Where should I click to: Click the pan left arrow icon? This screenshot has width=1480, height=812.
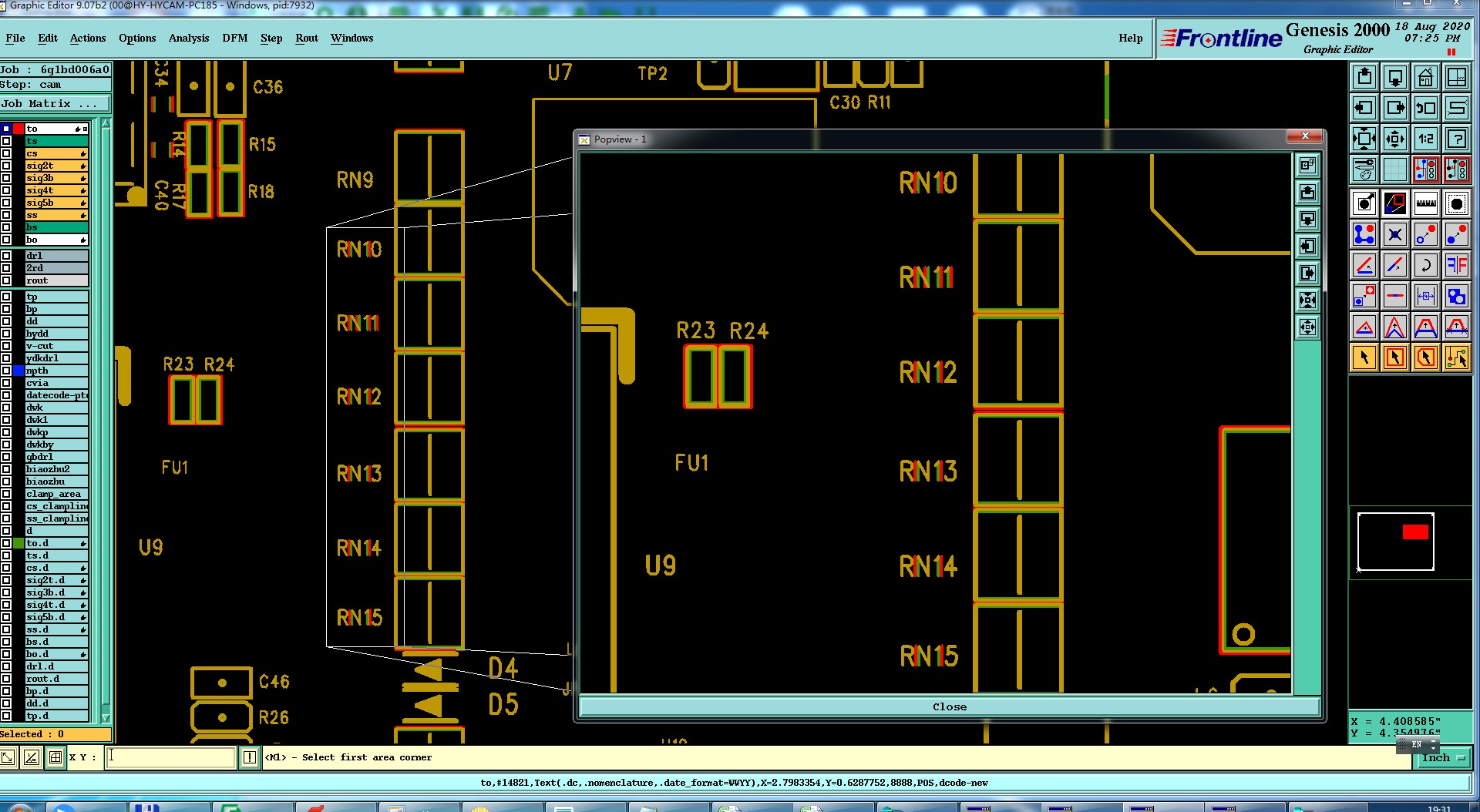(1364, 108)
